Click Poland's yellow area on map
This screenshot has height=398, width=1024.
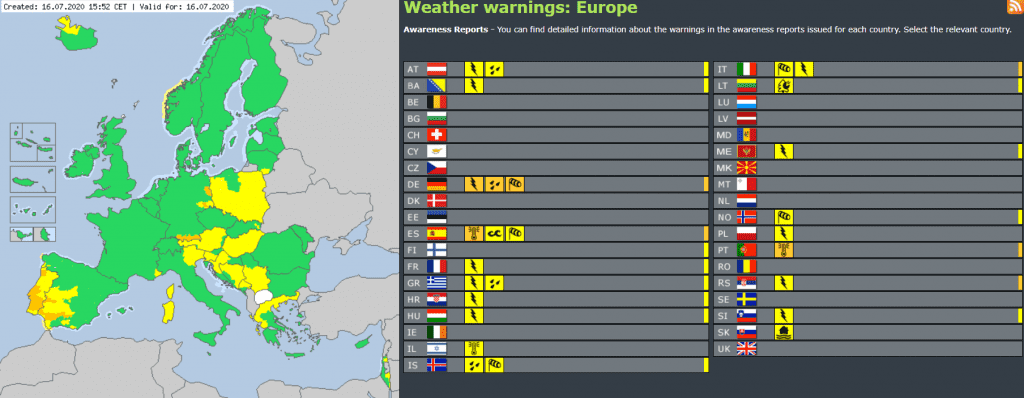click(x=242, y=198)
